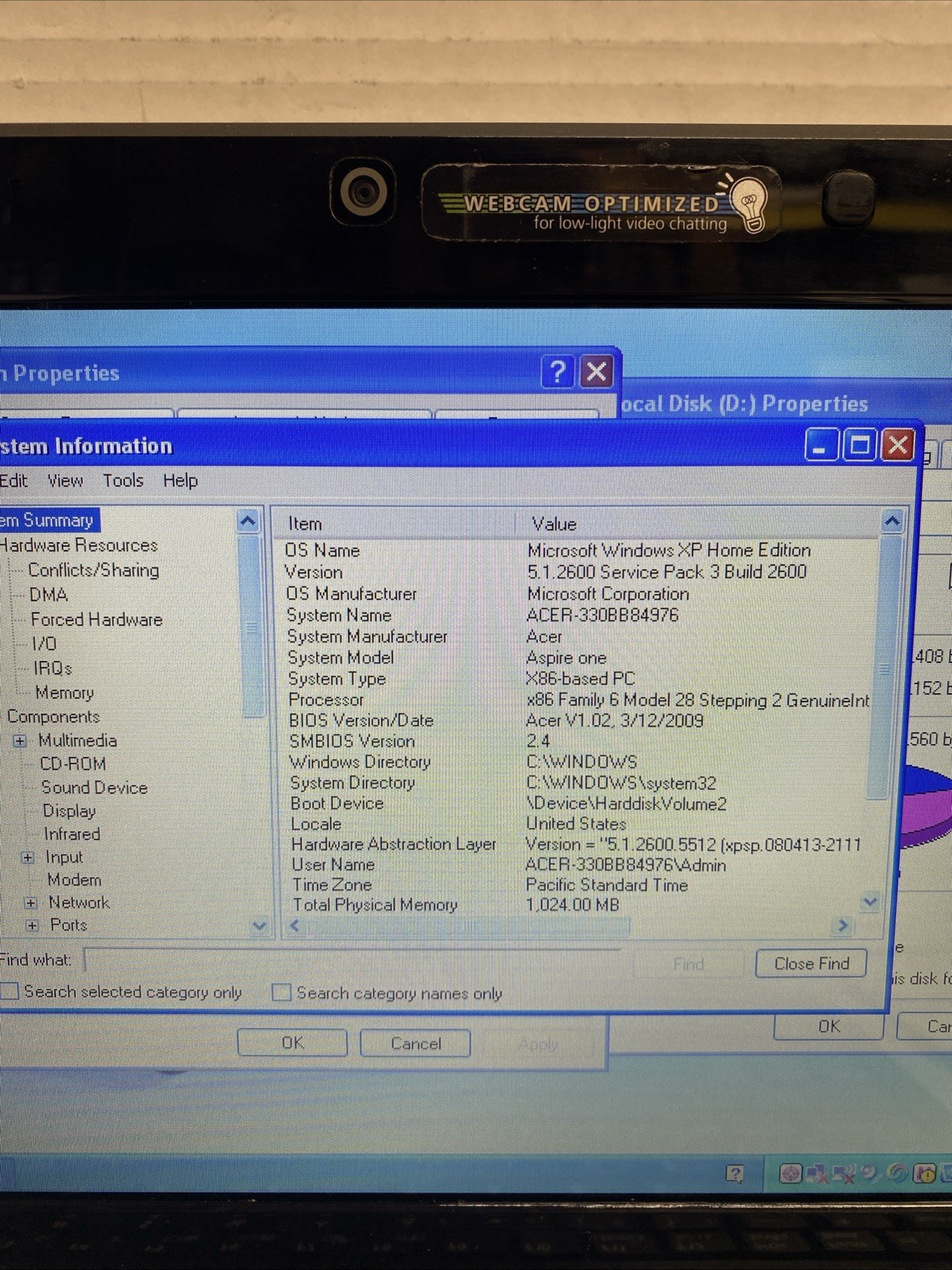Click Cancel in the back Properties dialog

click(x=415, y=1044)
